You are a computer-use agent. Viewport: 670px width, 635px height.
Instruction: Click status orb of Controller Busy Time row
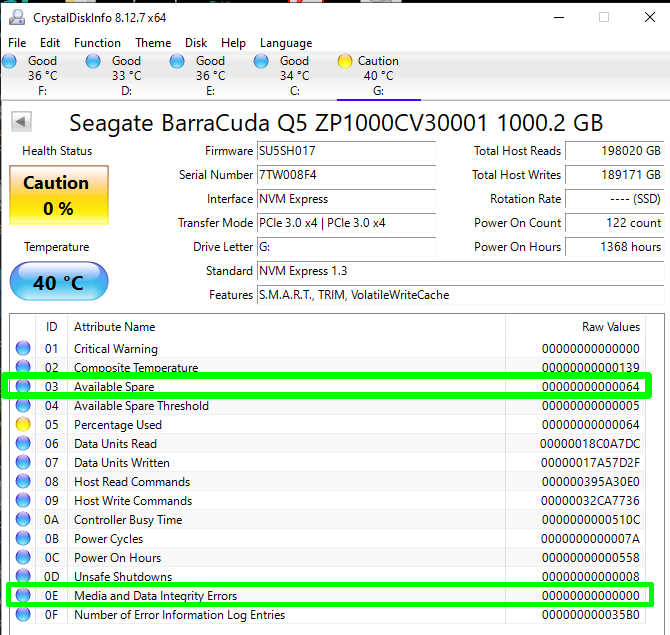pos(23,520)
